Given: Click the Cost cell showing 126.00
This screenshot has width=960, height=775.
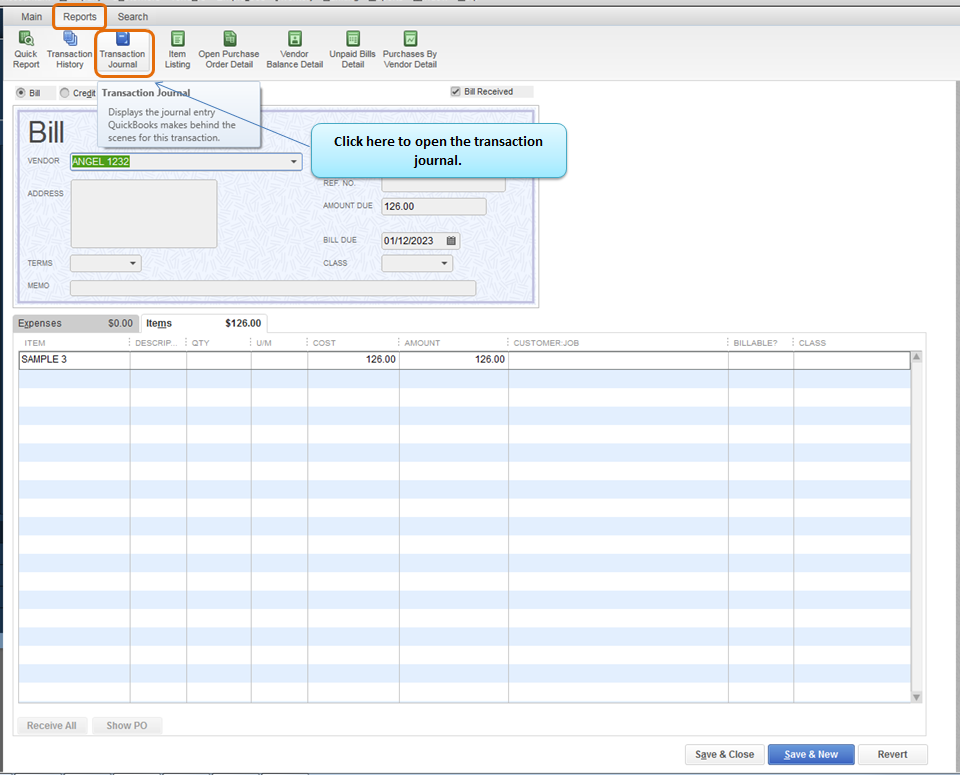Looking at the screenshot, I should [x=353, y=360].
